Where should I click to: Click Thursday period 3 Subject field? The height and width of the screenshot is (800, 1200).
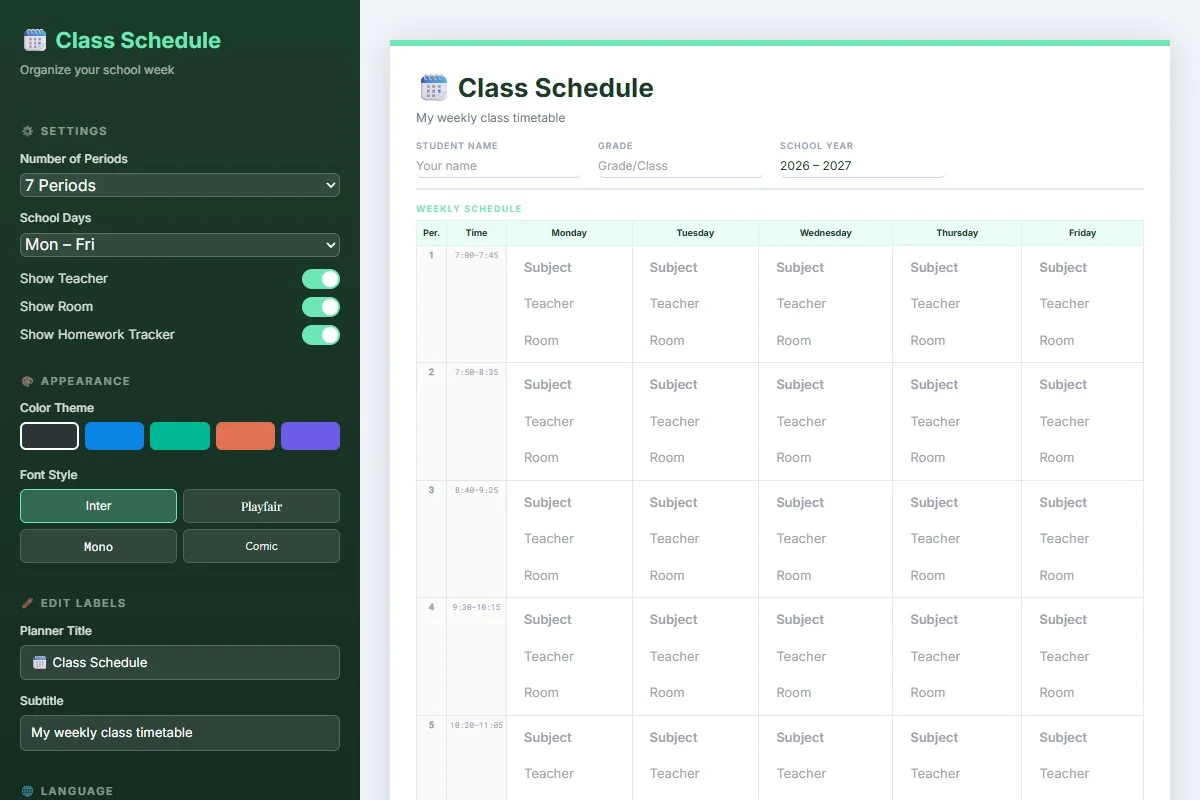click(957, 503)
